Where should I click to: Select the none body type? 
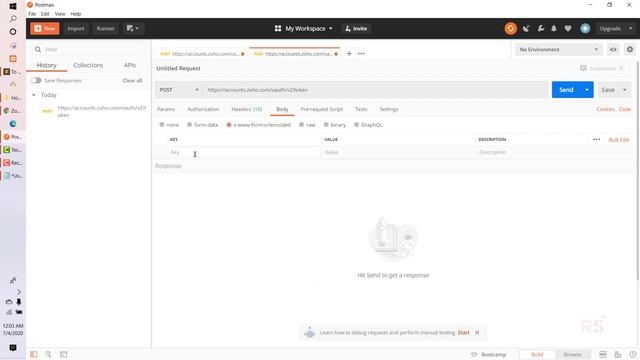point(169,125)
